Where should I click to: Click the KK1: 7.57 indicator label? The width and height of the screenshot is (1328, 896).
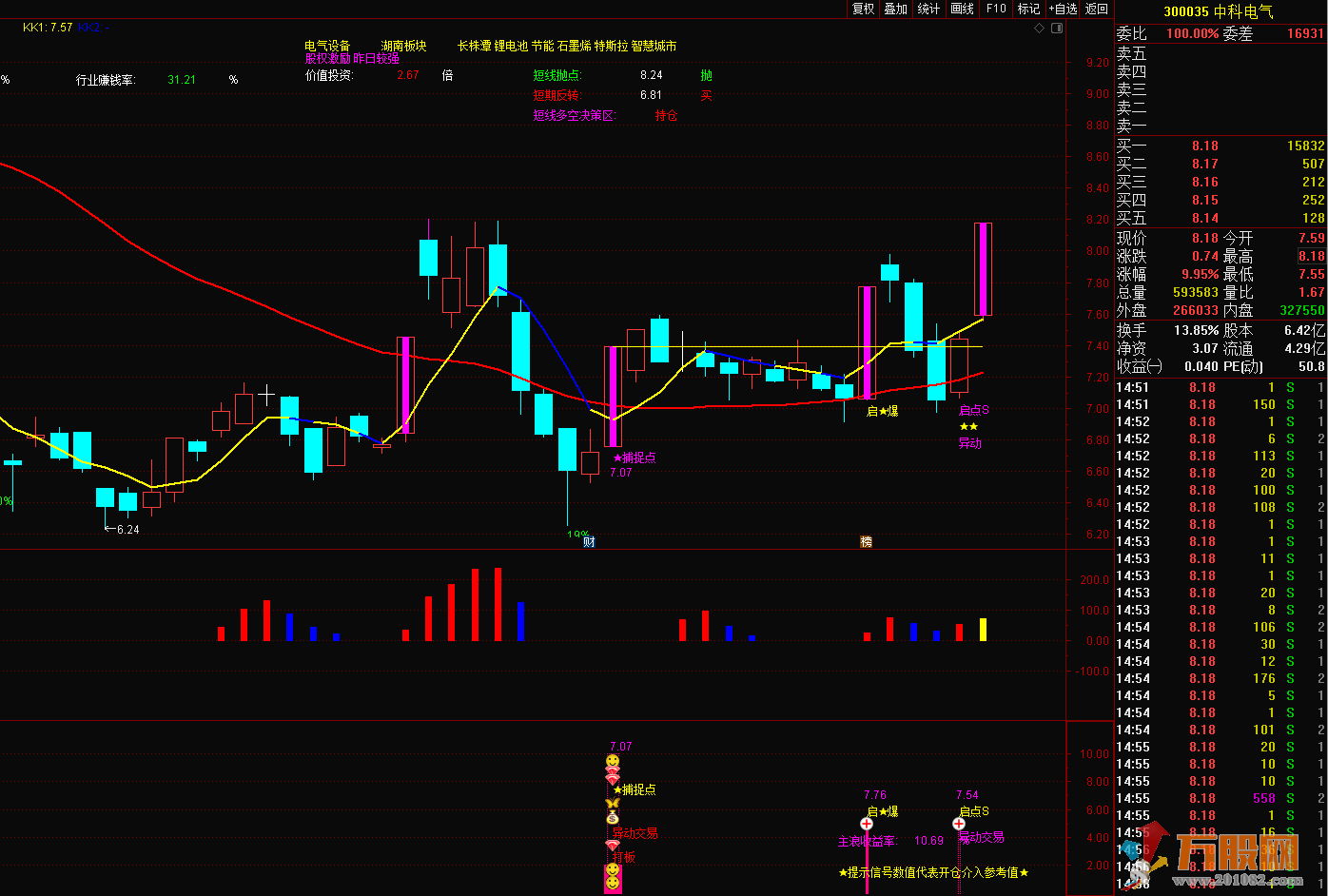[48, 28]
